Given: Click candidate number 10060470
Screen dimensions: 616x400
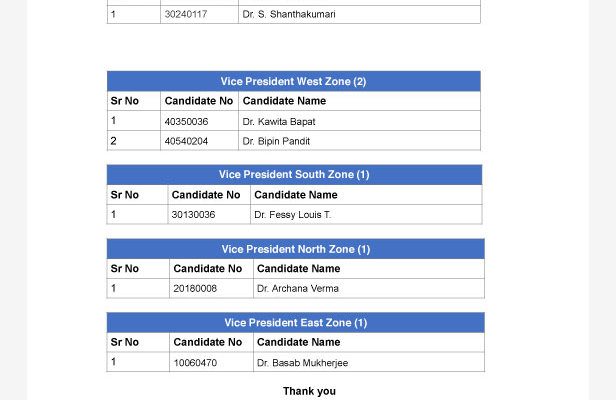Looking at the screenshot, I should (x=195, y=363).
